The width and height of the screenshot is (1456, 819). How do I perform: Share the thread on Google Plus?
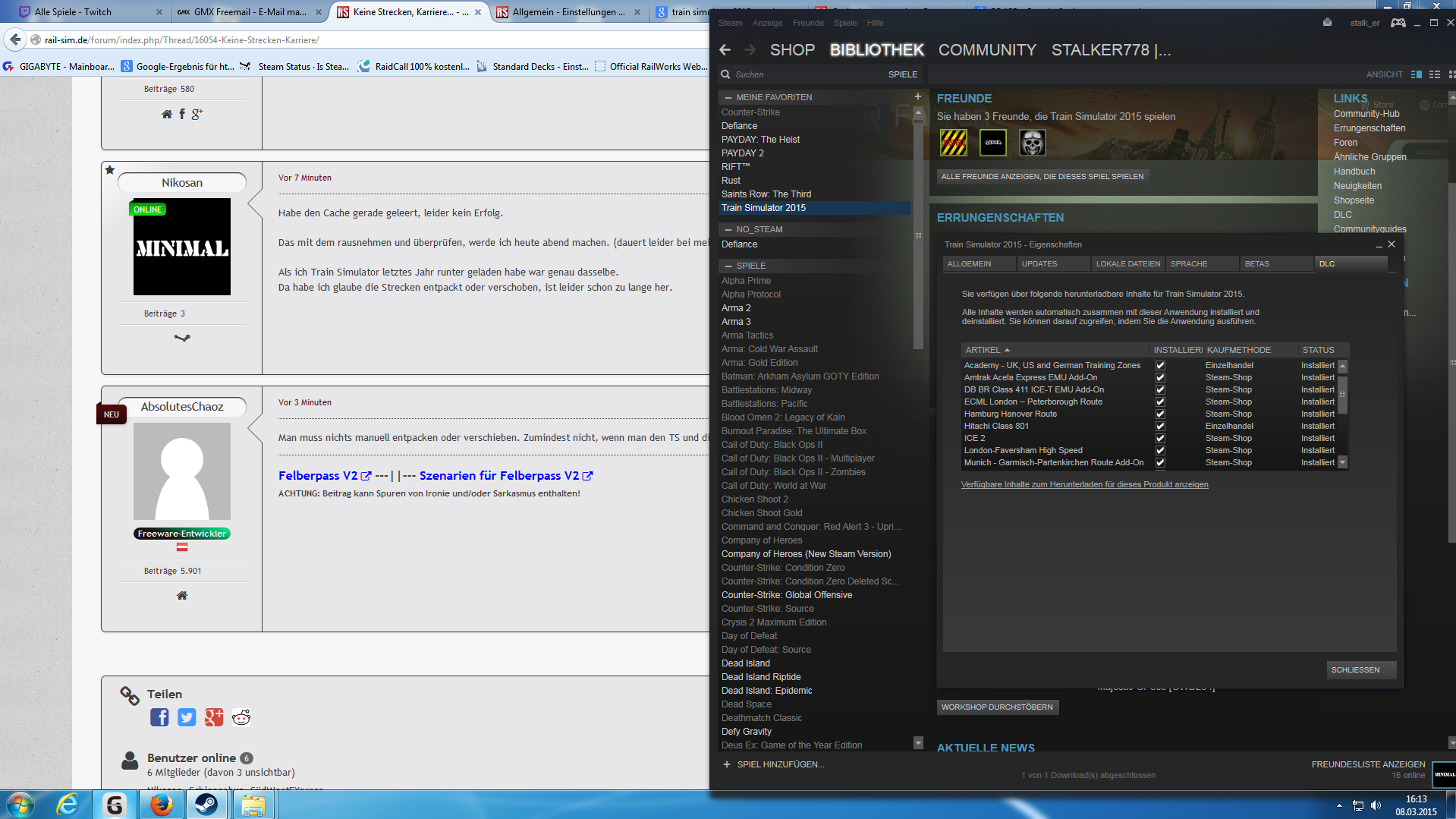214,717
